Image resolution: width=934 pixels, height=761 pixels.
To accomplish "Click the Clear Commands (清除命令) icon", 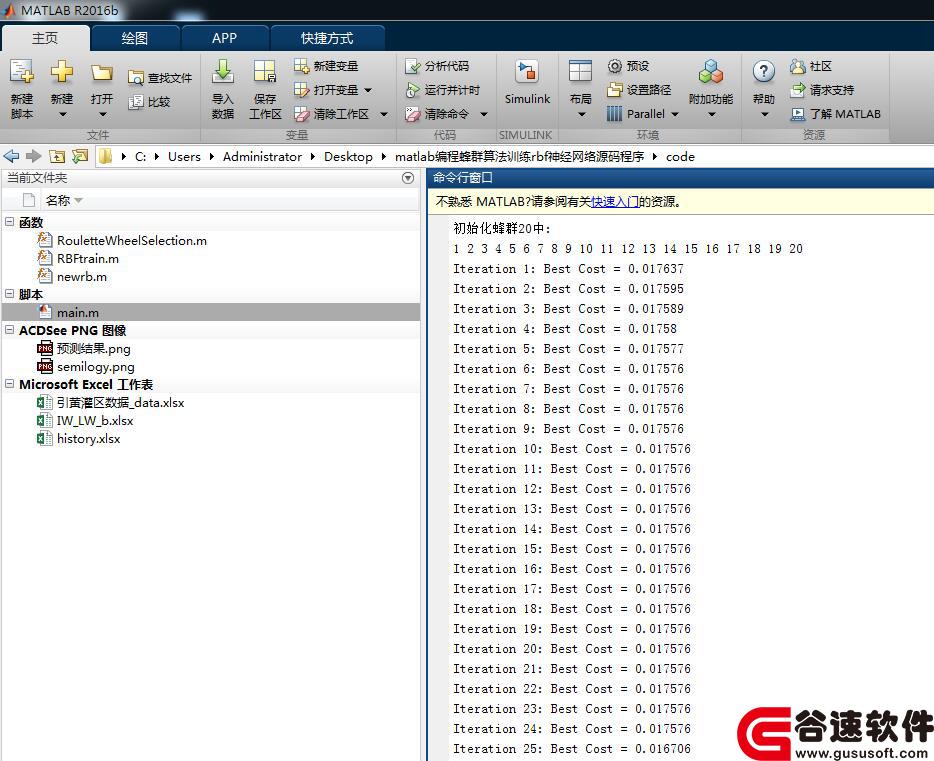I will point(412,114).
